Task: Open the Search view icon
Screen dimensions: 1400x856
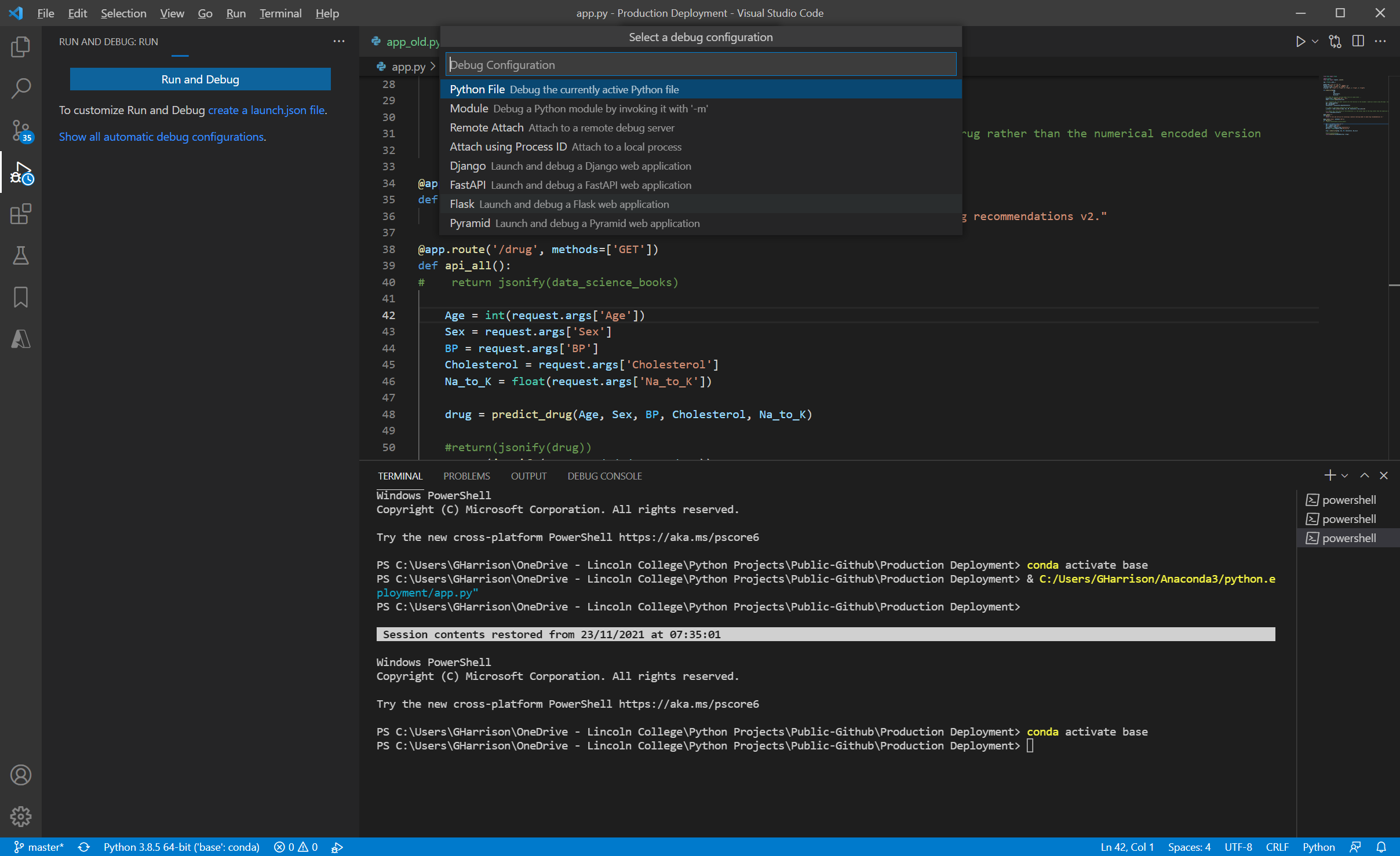Action: point(21,89)
